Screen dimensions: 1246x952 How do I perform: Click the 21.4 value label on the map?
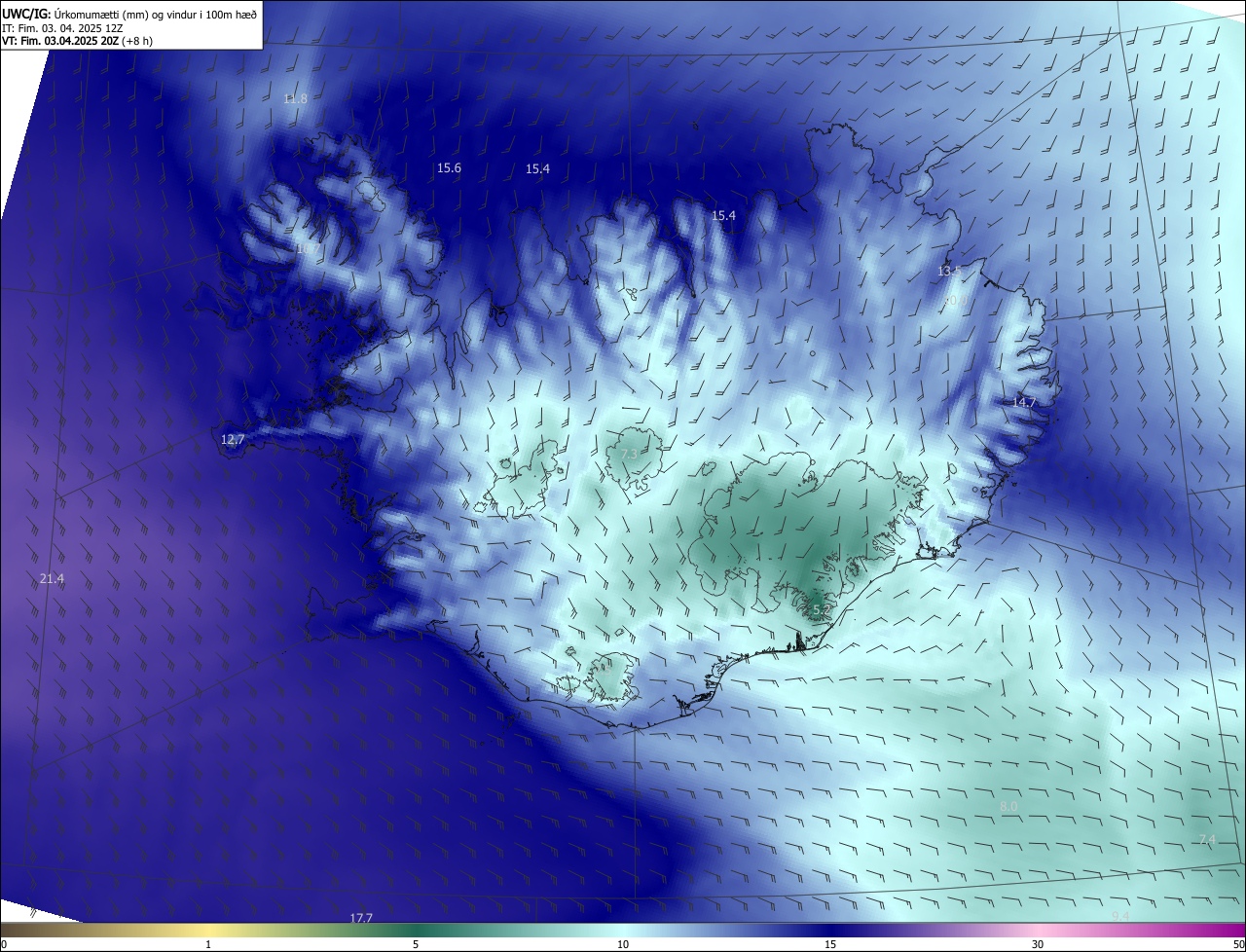(52, 579)
